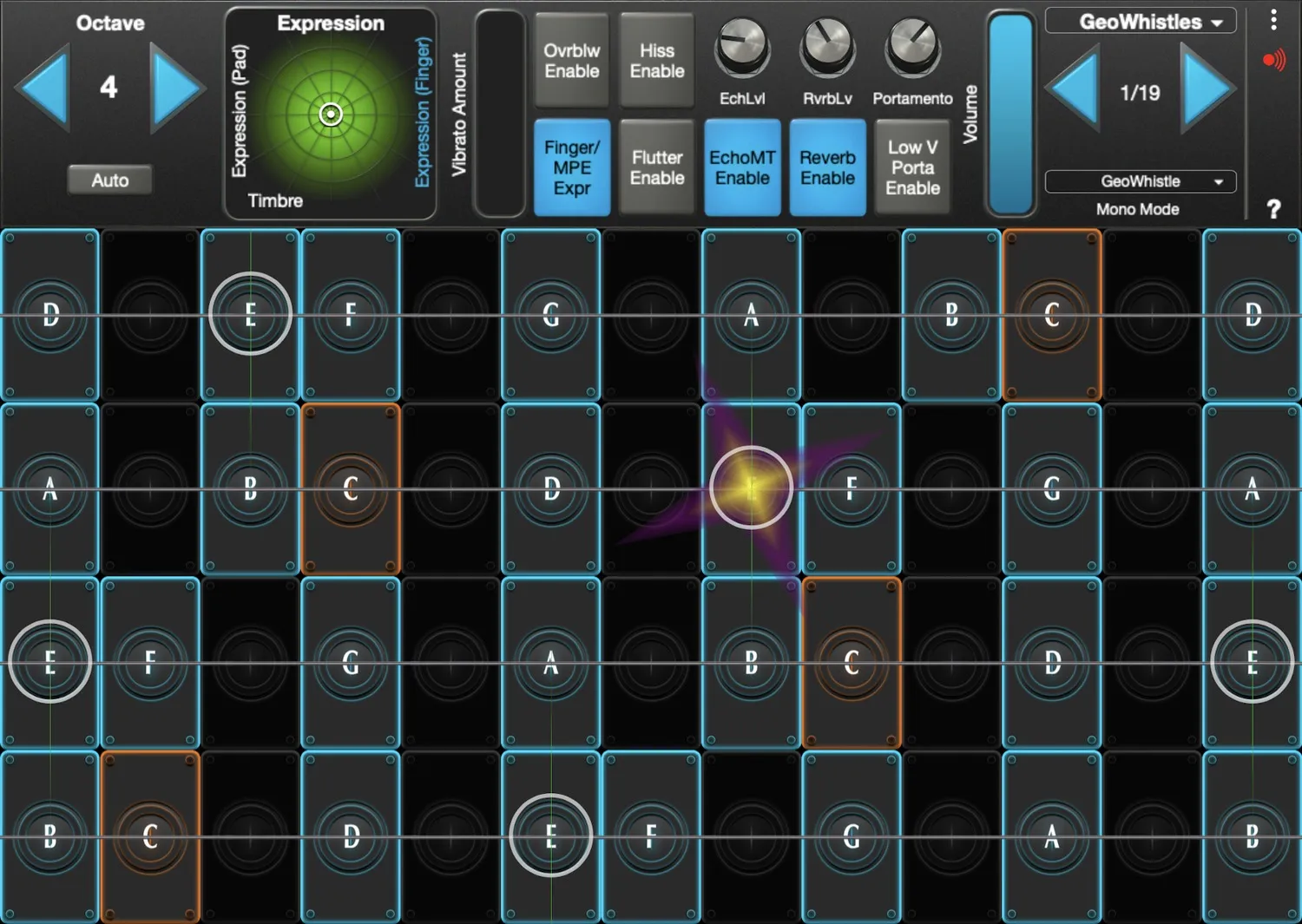Disable Reverb Enable
This screenshot has width=1302, height=924.
(827, 167)
